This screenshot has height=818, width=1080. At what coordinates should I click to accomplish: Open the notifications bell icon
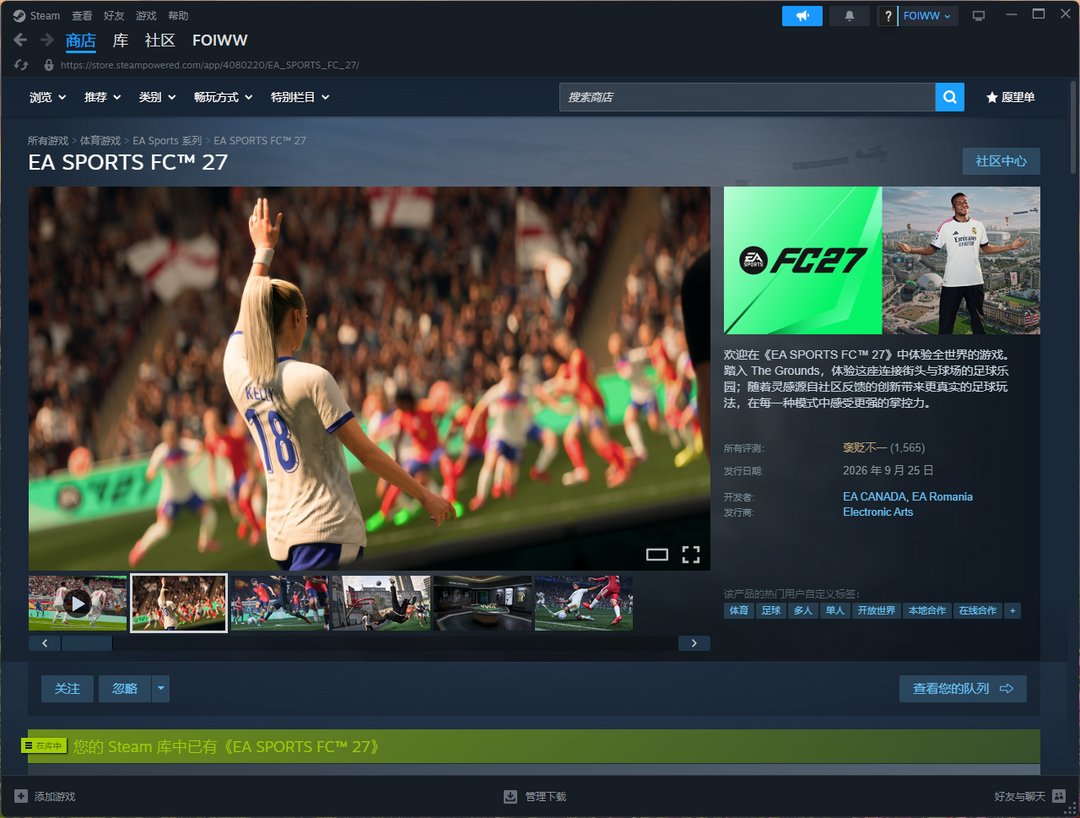[849, 16]
